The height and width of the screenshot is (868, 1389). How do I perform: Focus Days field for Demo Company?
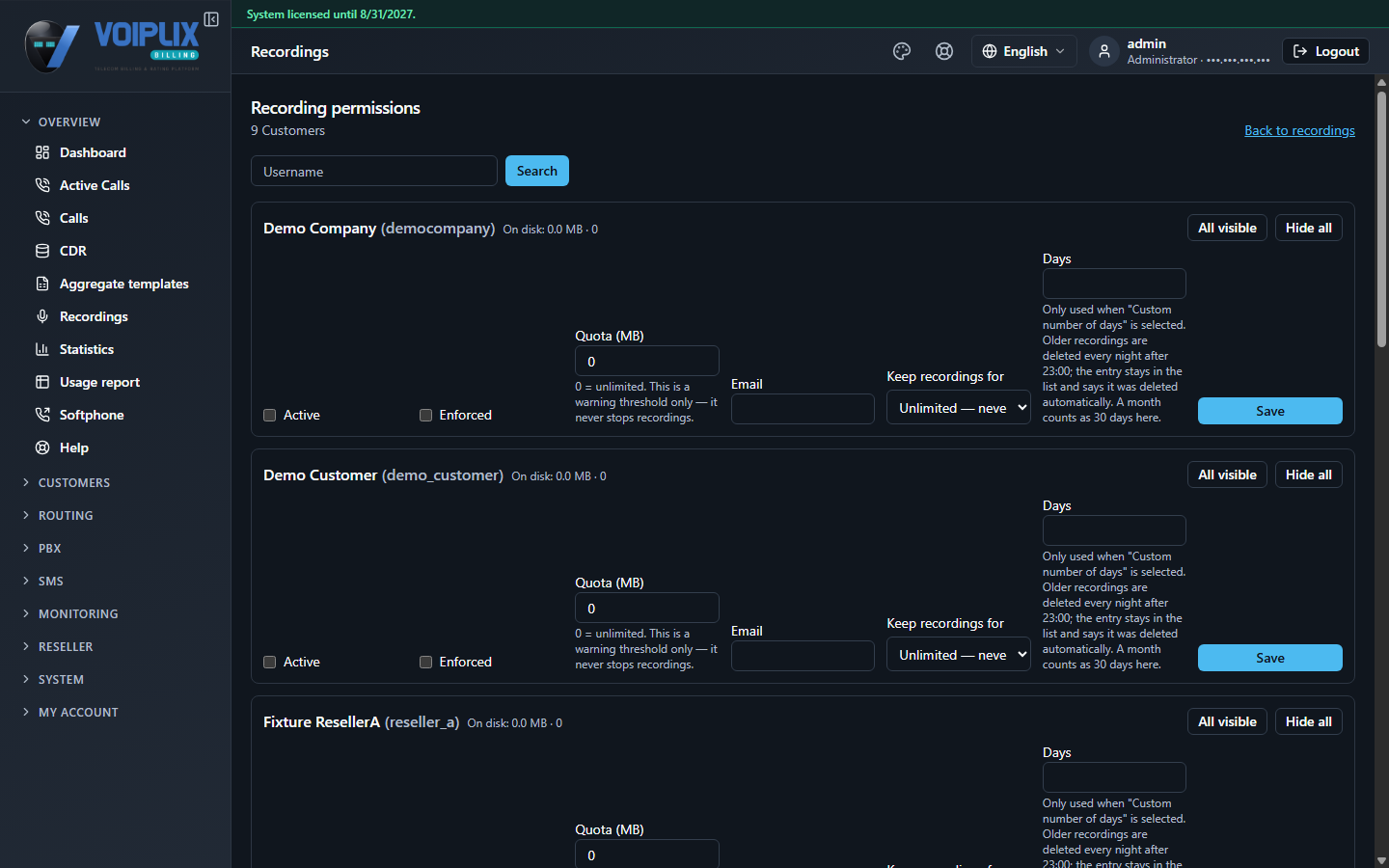coord(1114,284)
